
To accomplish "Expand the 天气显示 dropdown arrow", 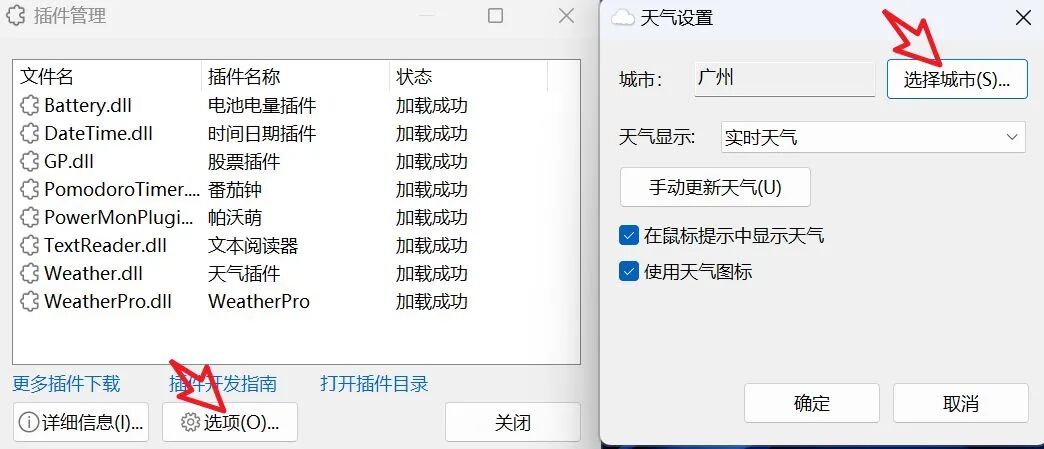I will click(1012, 137).
